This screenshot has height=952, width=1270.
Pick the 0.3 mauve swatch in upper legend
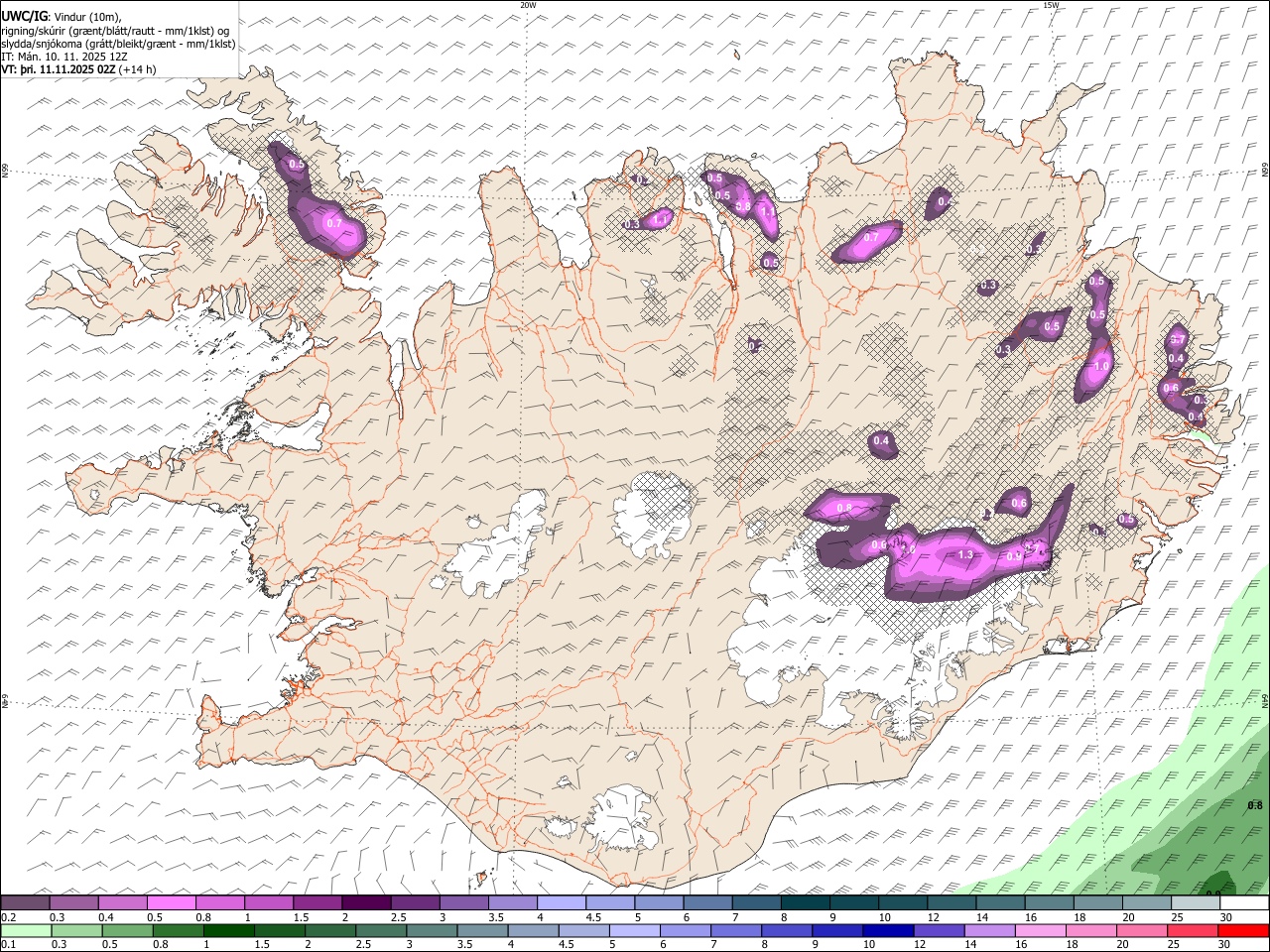click(73, 903)
